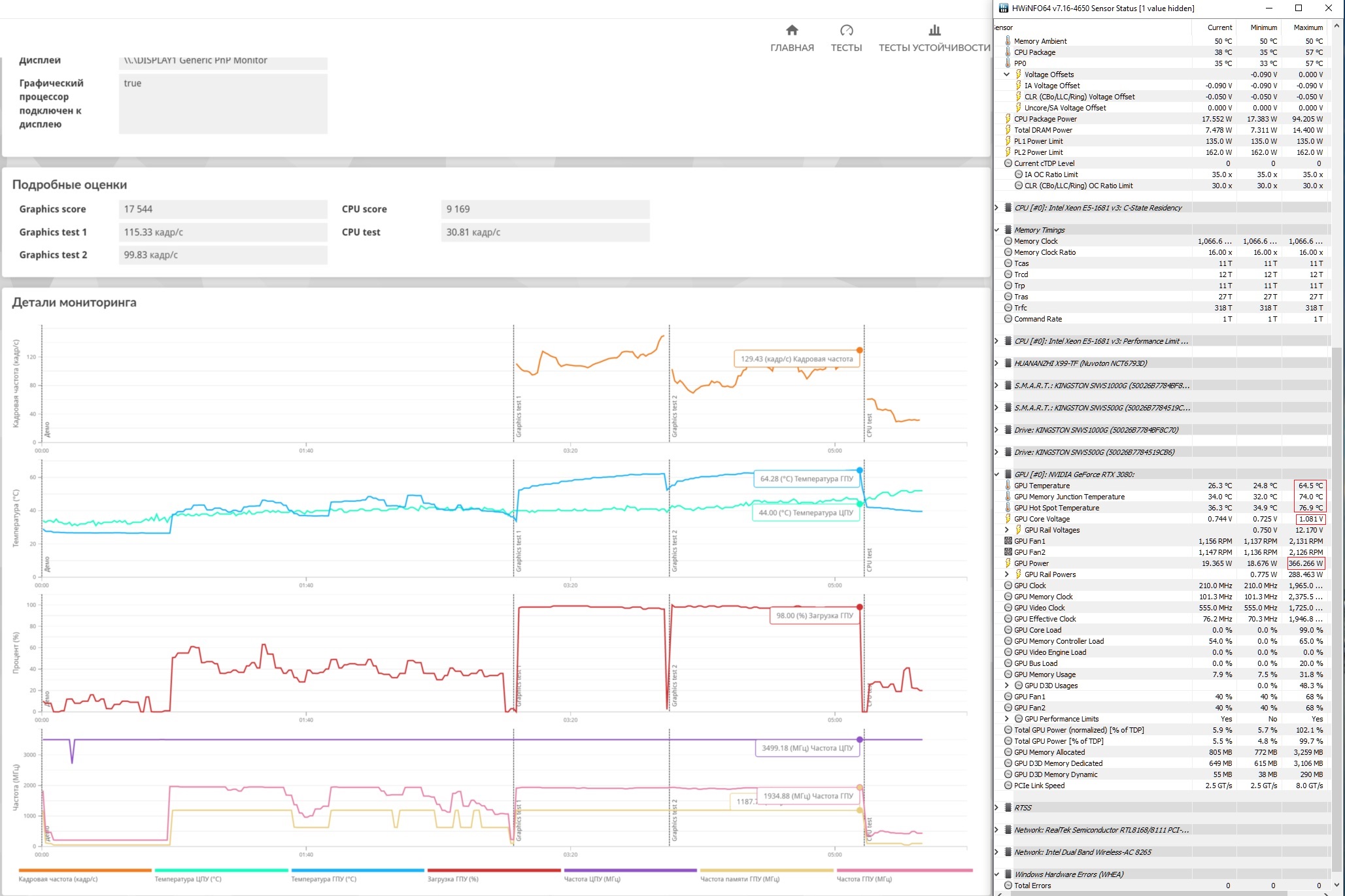1345x896 pixels.
Task: Click the lightning icon beside CPU Package Power
Action: pos(1008,119)
